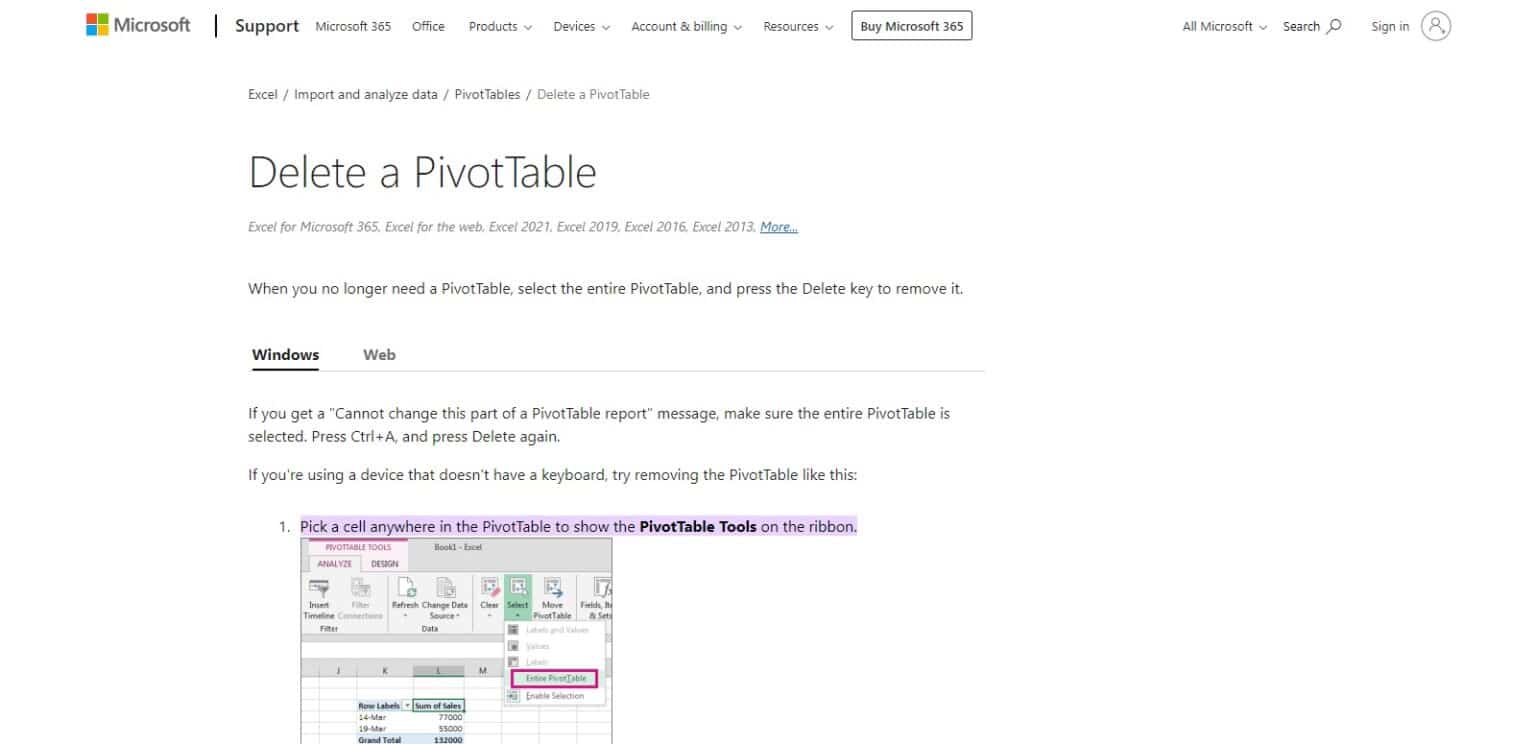Expand the Resources menu
Image resolution: width=1536 pixels, height=744 pixels.
coord(798,27)
